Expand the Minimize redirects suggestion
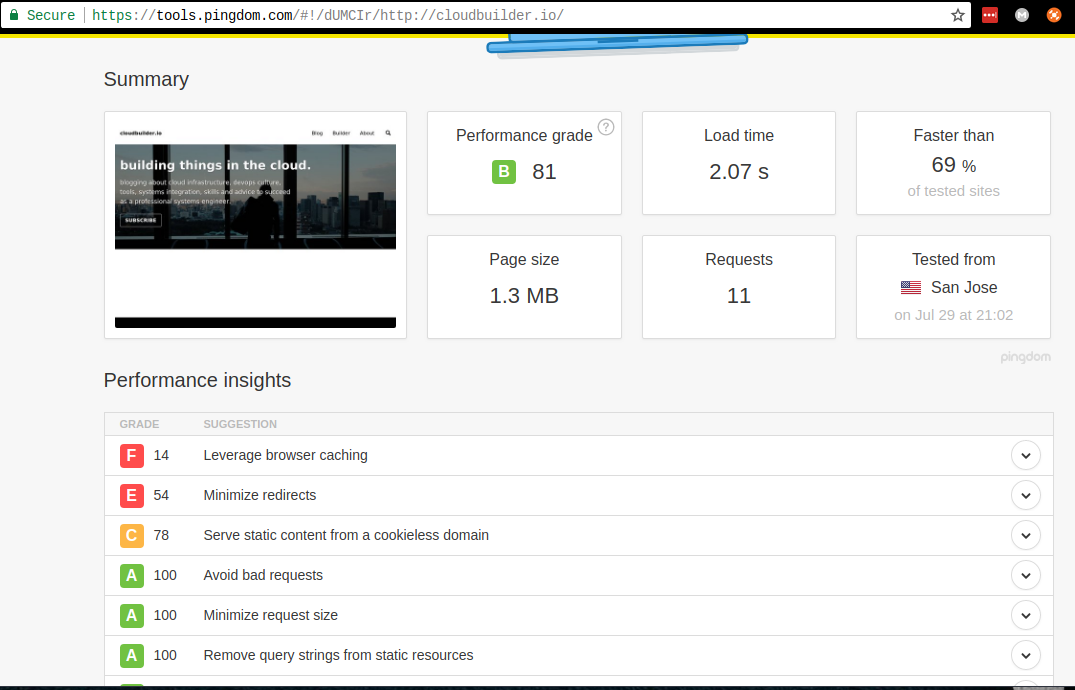Image resolution: width=1075 pixels, height=690 pixels. 1026,495
